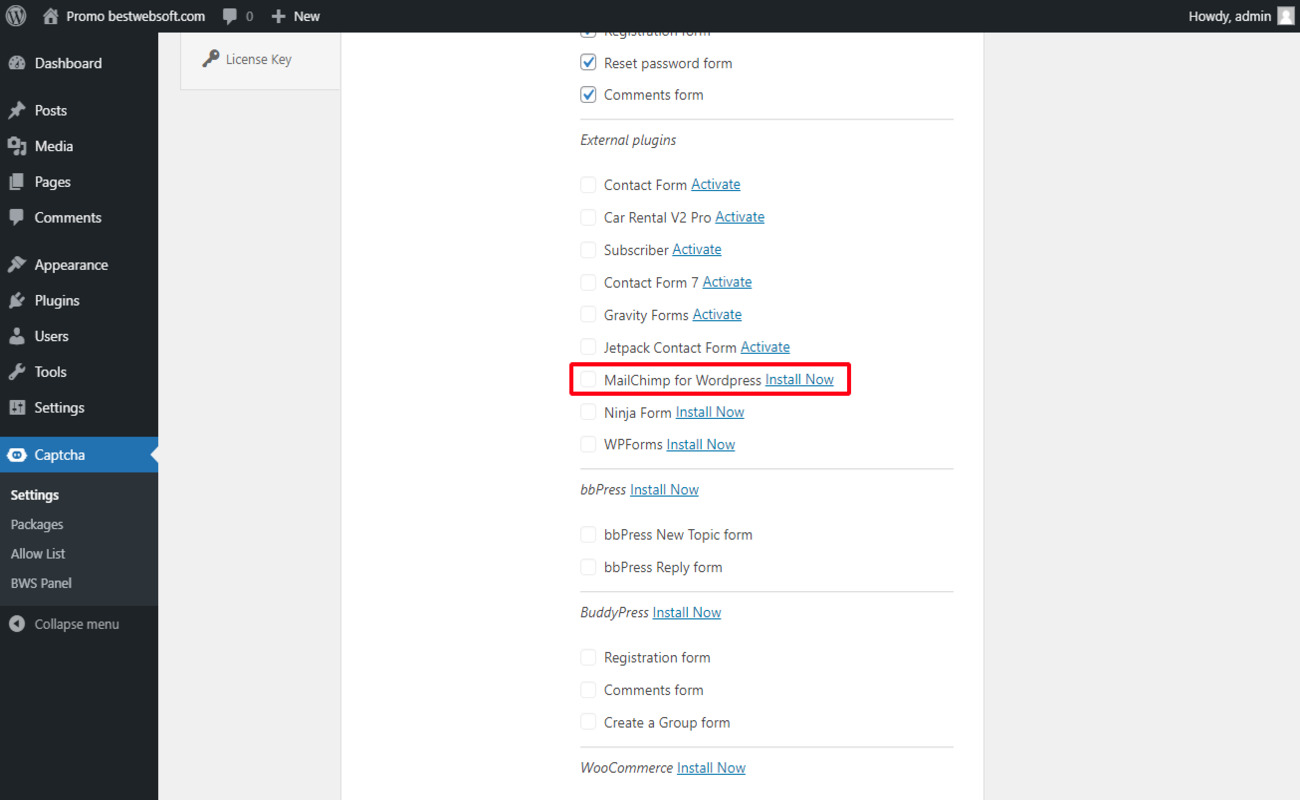Screen dimensions: 1300x800
Task: Tick the Contact Form checkbox
Action: pyautogui.click(x=588, y=185)
